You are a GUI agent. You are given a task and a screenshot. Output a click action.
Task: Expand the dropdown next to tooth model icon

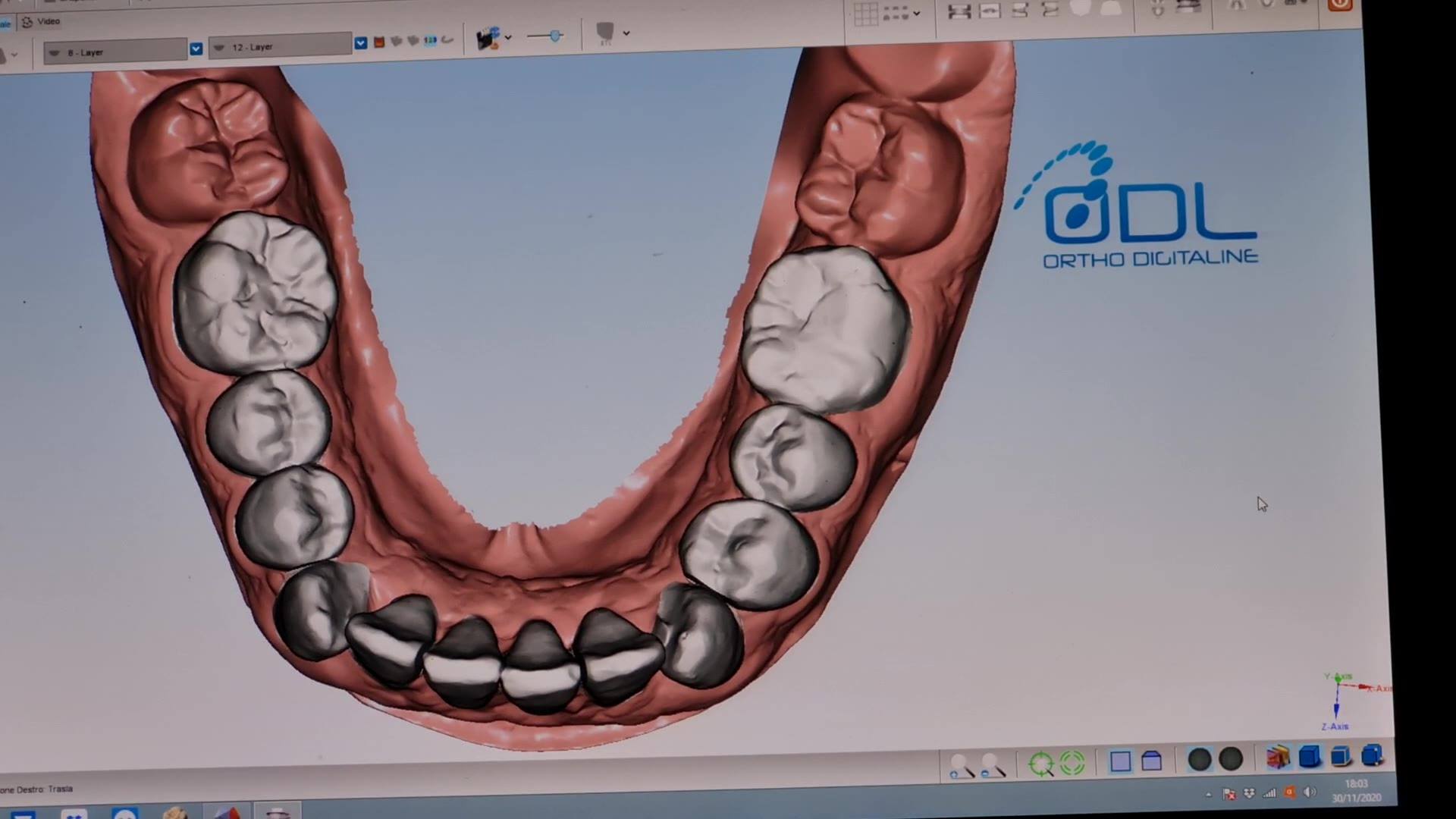626,33
